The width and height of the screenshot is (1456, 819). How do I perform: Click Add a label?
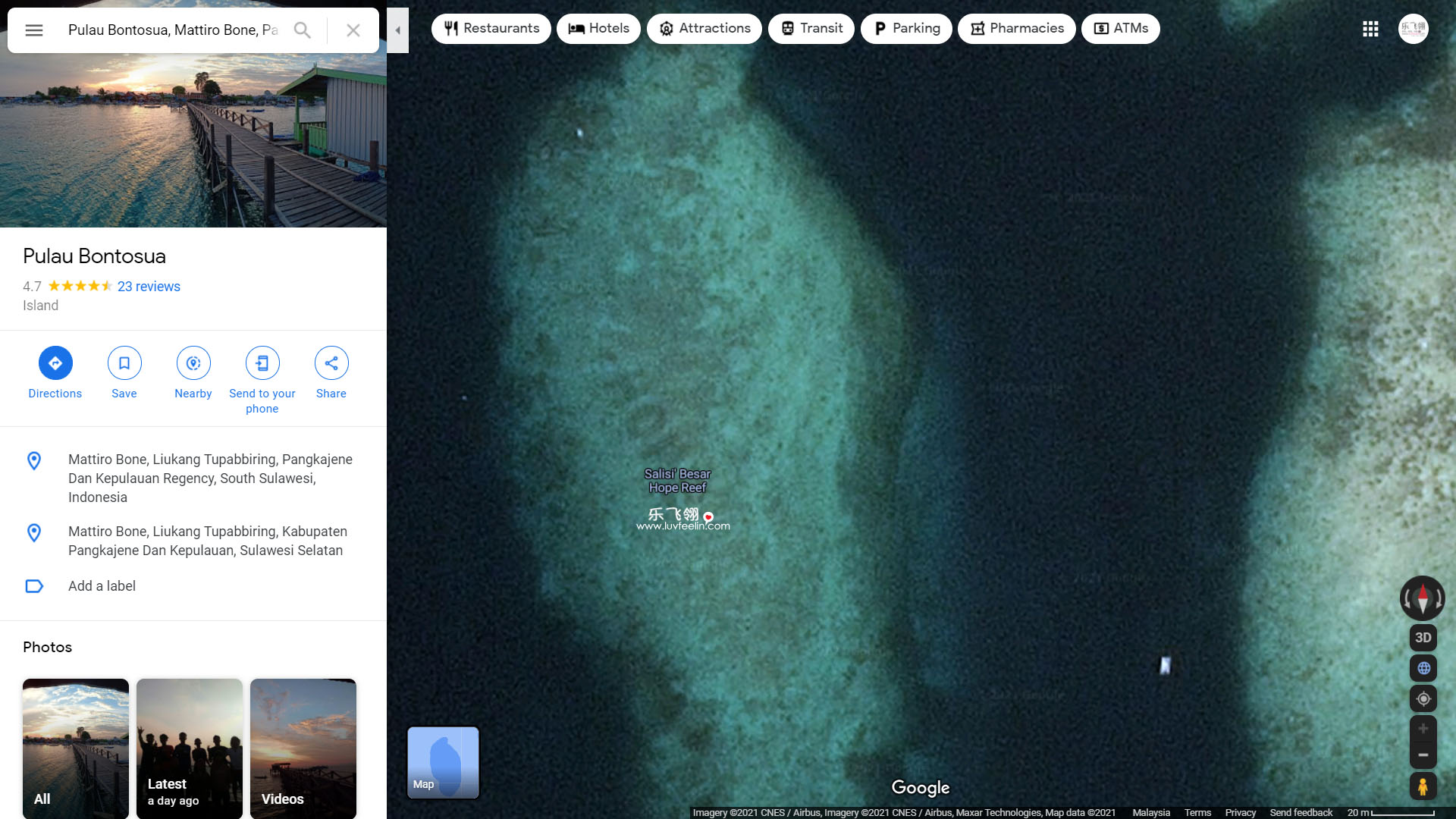pos(102,586)
